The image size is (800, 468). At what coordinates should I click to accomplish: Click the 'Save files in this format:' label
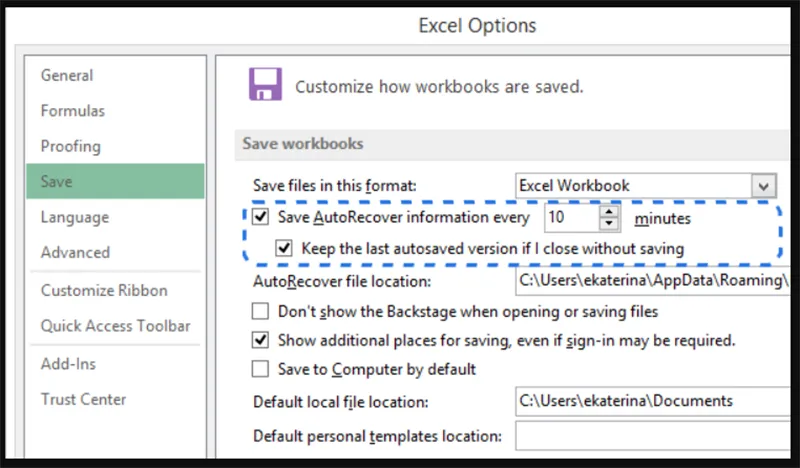(x=335, y=186)
